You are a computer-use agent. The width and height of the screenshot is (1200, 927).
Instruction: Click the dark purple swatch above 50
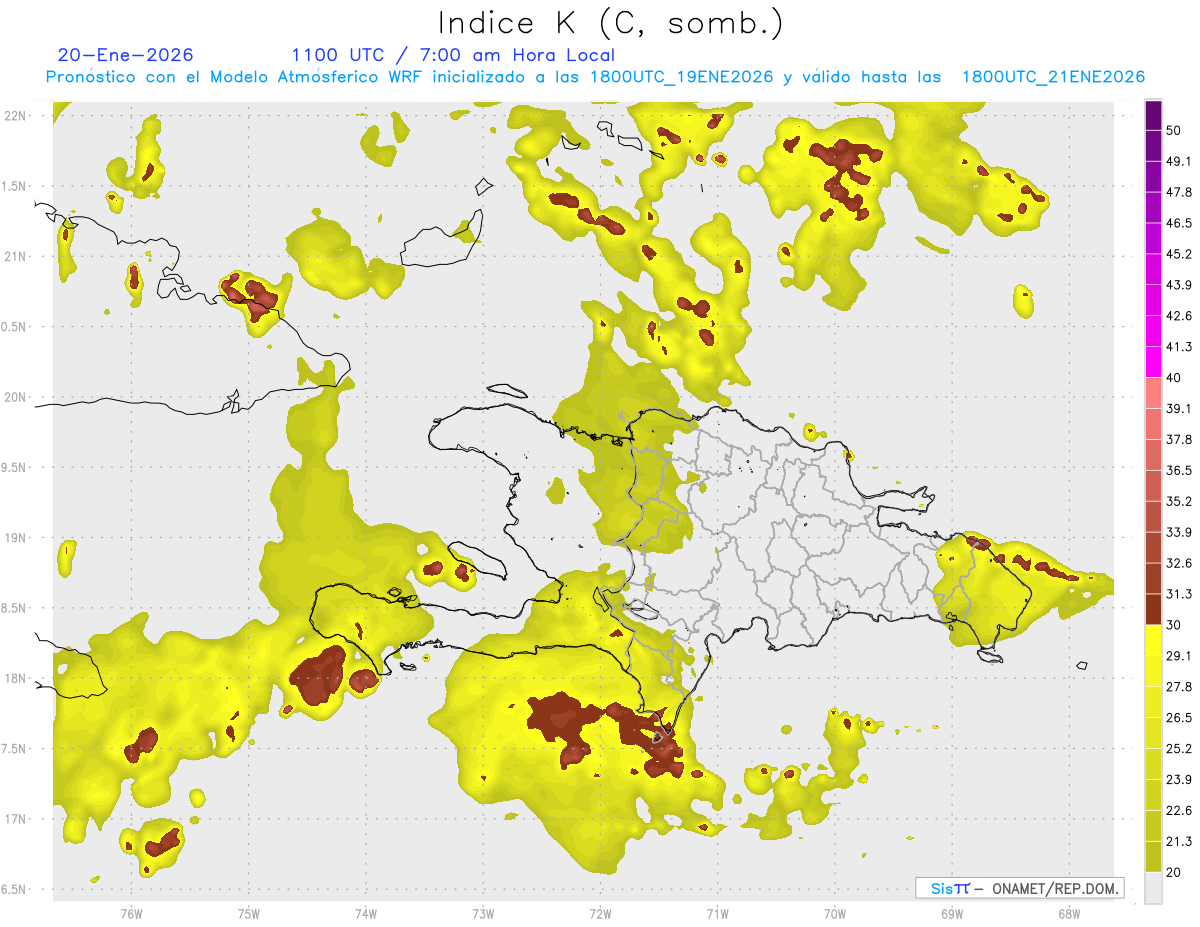pyautogui.click(x=1153, y=115)
